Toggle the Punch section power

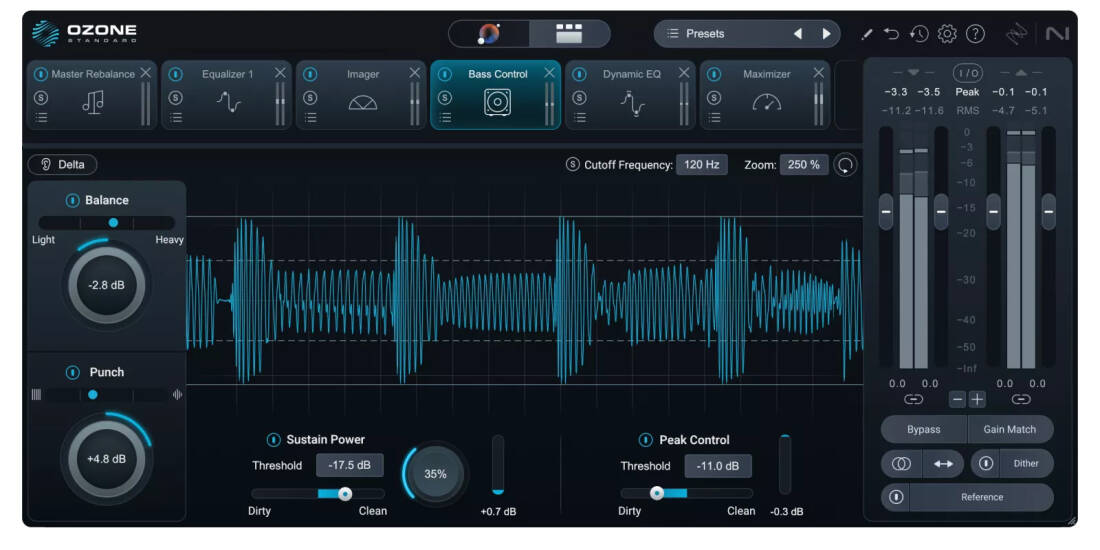72,373
